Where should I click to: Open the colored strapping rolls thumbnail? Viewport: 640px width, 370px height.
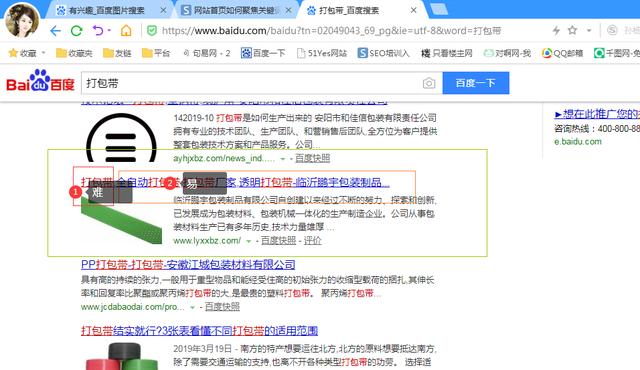pyautogui.click(x=121, y=356)
